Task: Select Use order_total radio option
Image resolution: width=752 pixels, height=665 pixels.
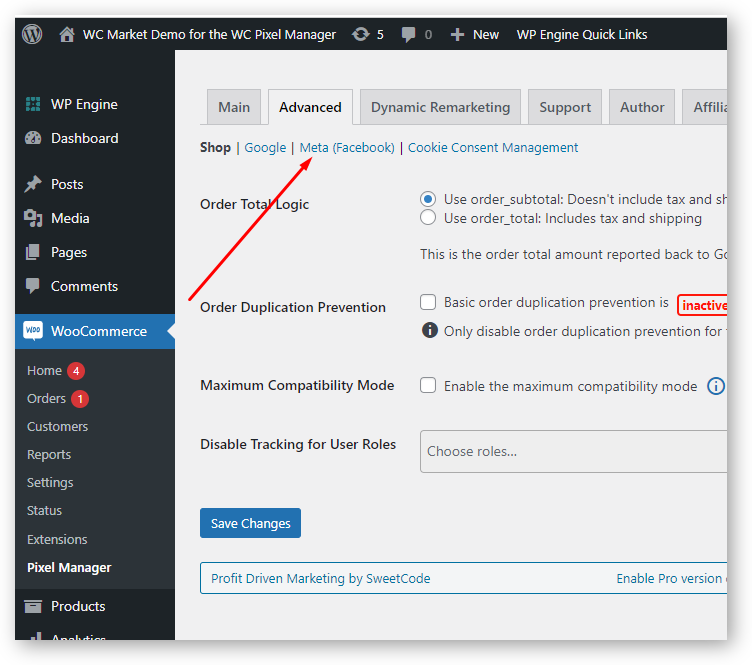Action: pos(428,218)
